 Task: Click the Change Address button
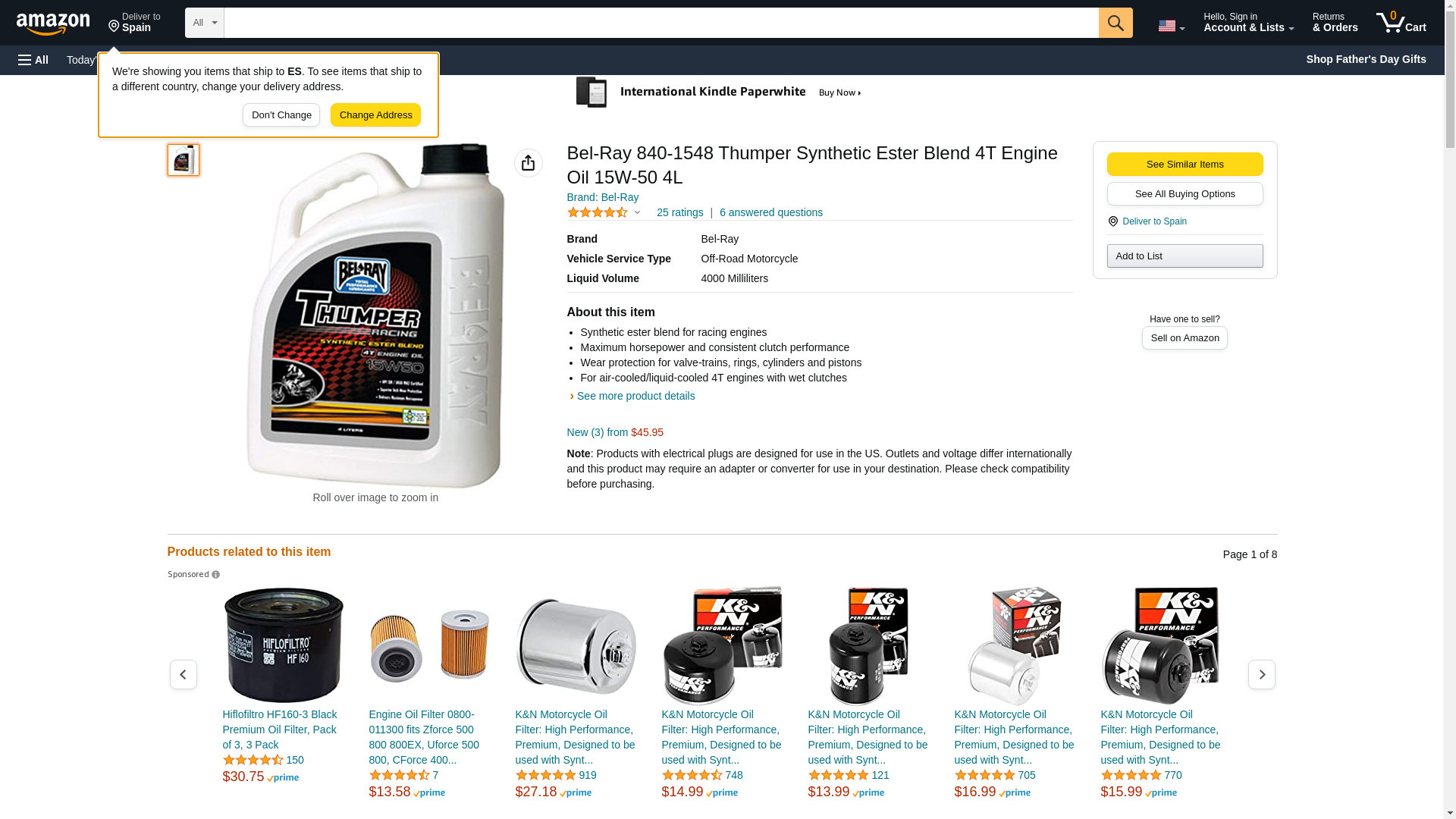[375, 115]
